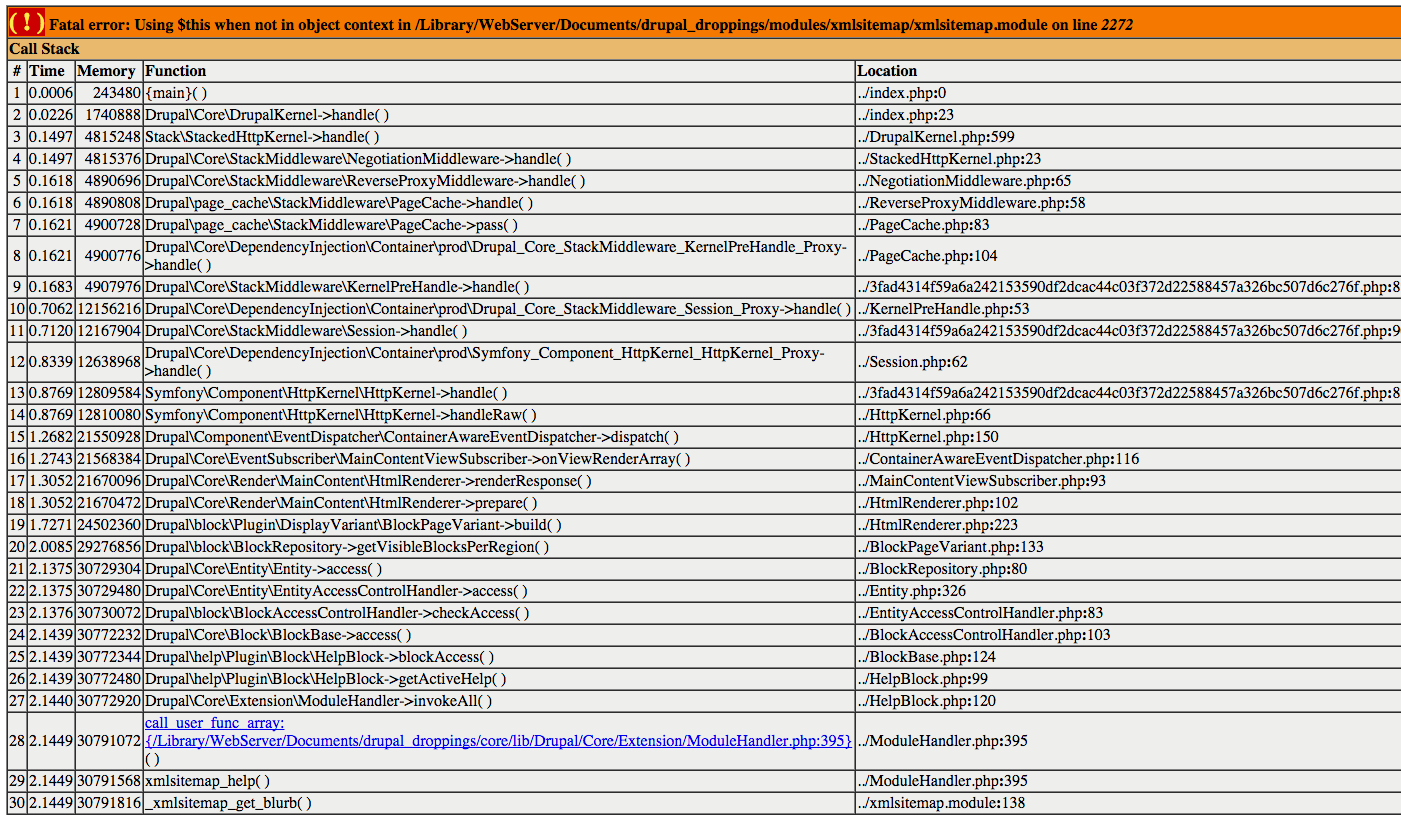Click the red exclamation warning icon
Viewport: 1401px width, 825px height.
click(x=27, y=23)
